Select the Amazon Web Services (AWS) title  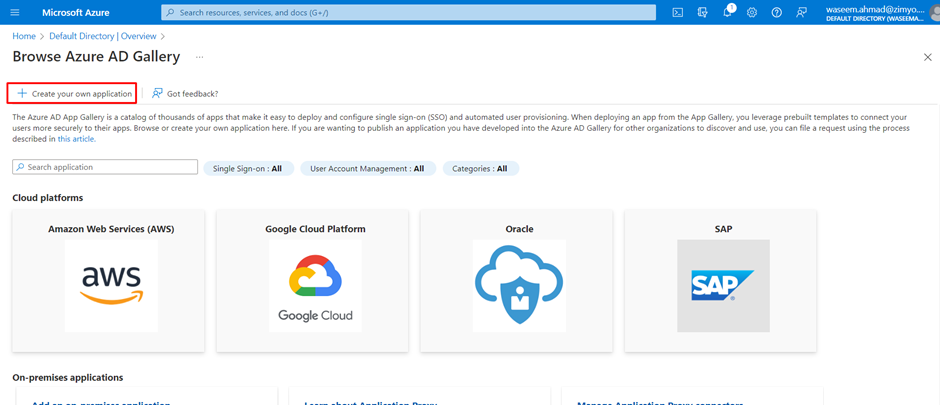pyautogui.click(x=112, y=229)
